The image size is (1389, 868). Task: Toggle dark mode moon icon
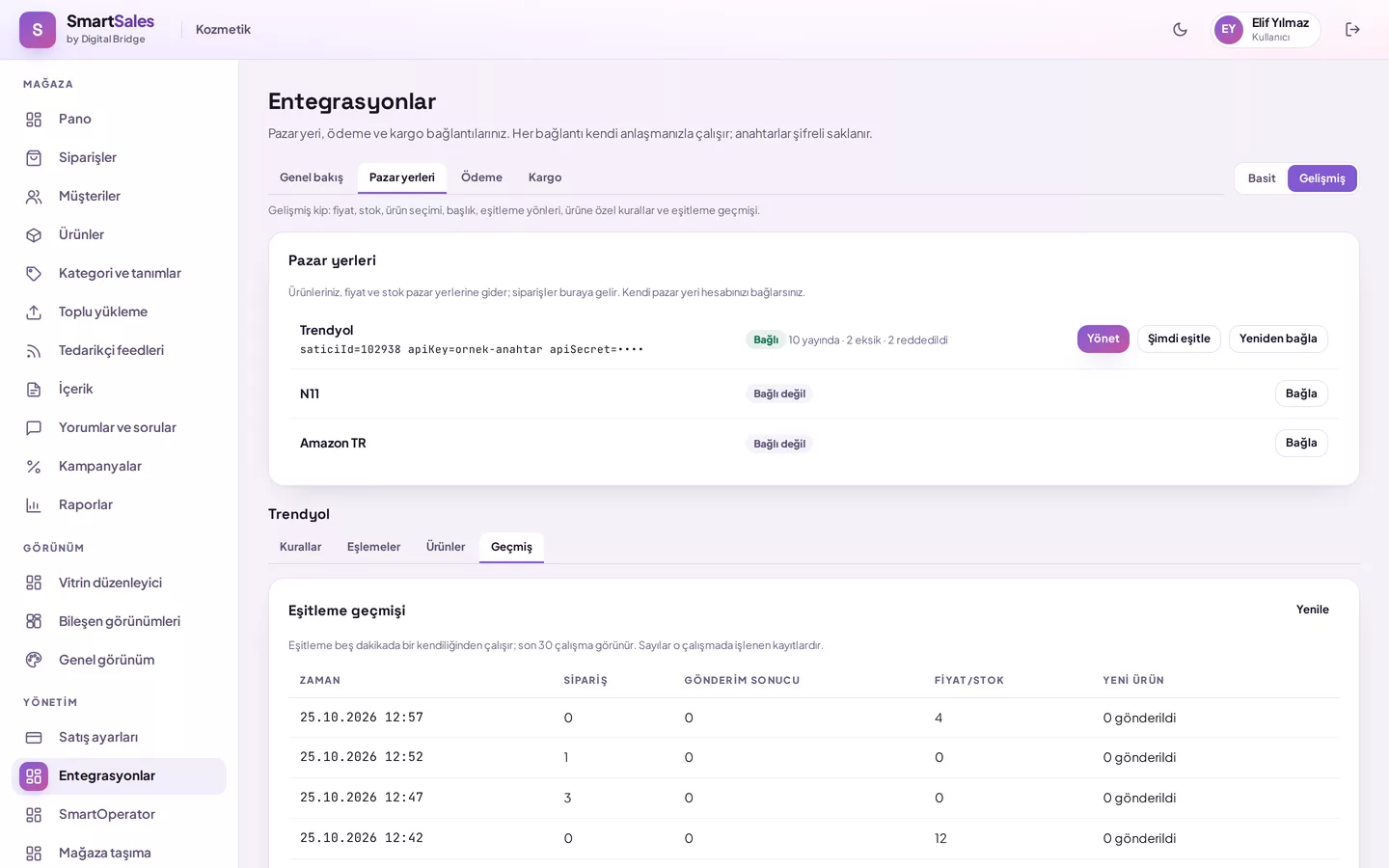pos(1180,30)
